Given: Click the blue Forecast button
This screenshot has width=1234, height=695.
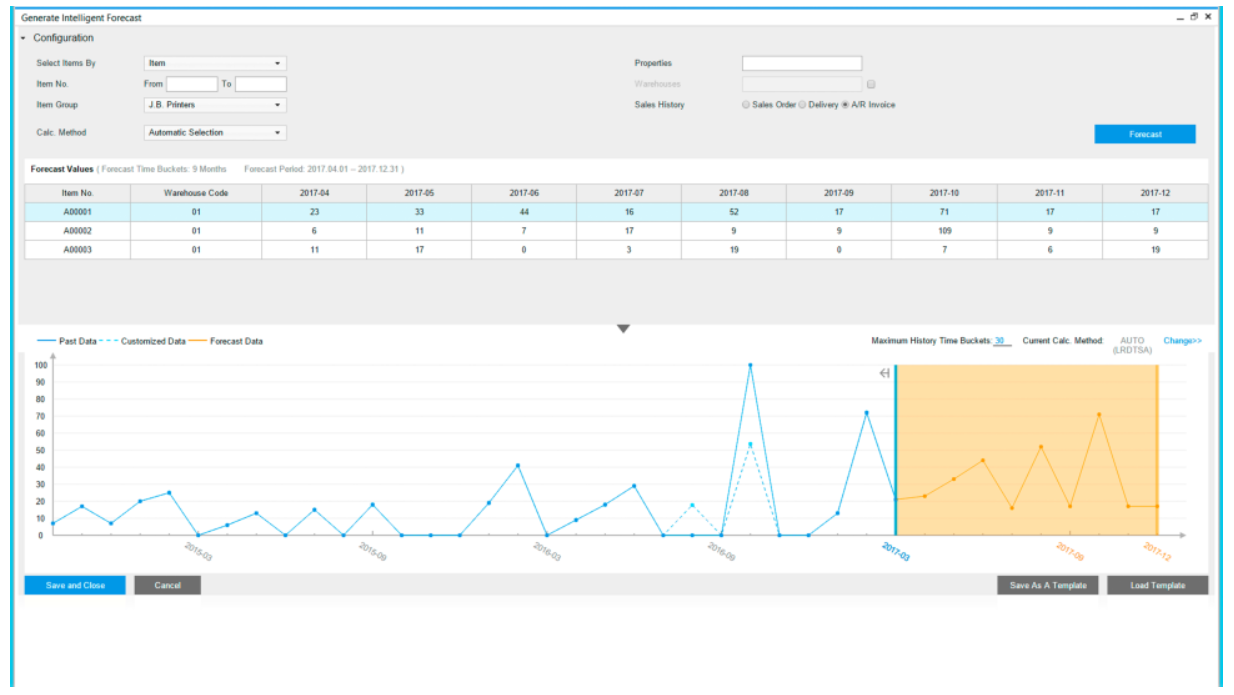Looking at the screenshot, I should click(x=1145, y=134).
